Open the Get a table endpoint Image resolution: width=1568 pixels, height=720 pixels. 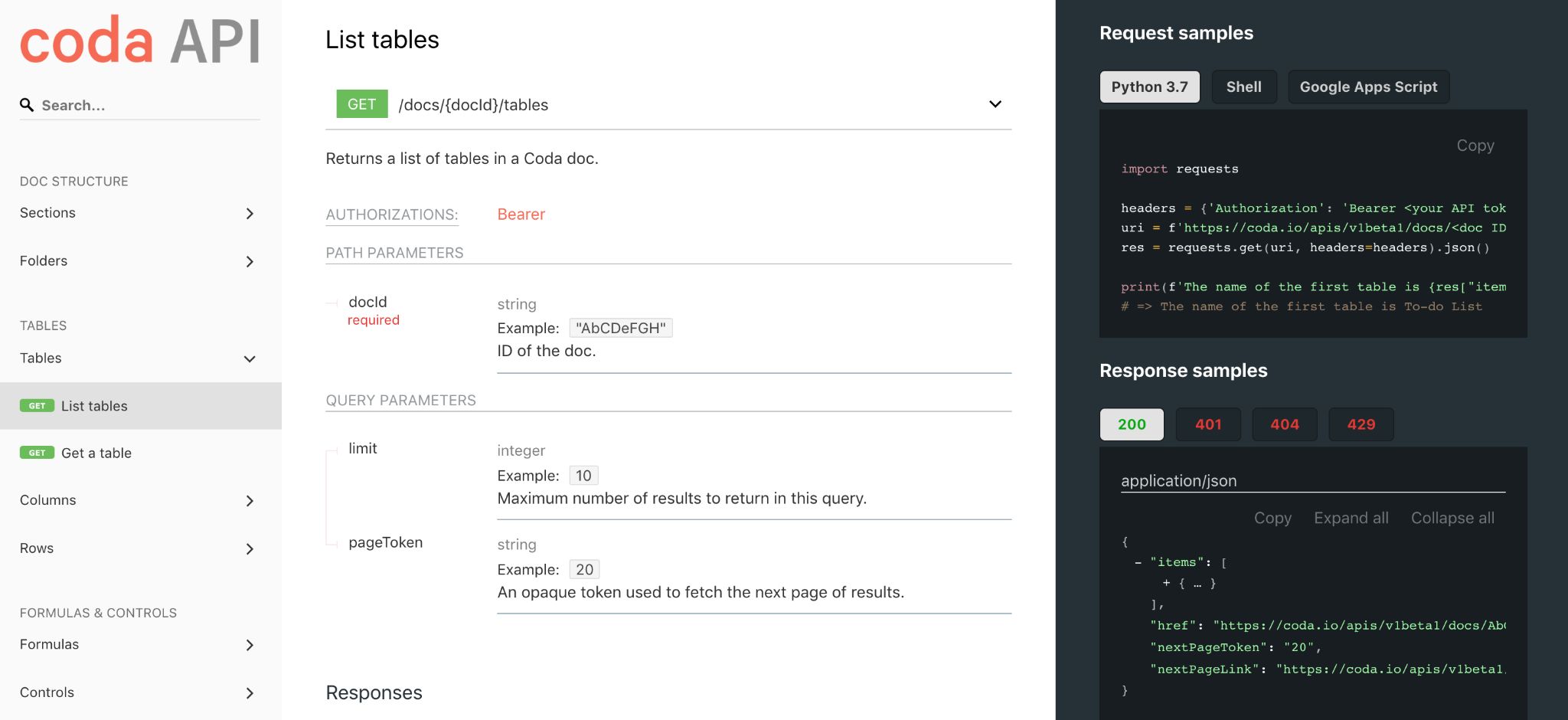(96, 453)
